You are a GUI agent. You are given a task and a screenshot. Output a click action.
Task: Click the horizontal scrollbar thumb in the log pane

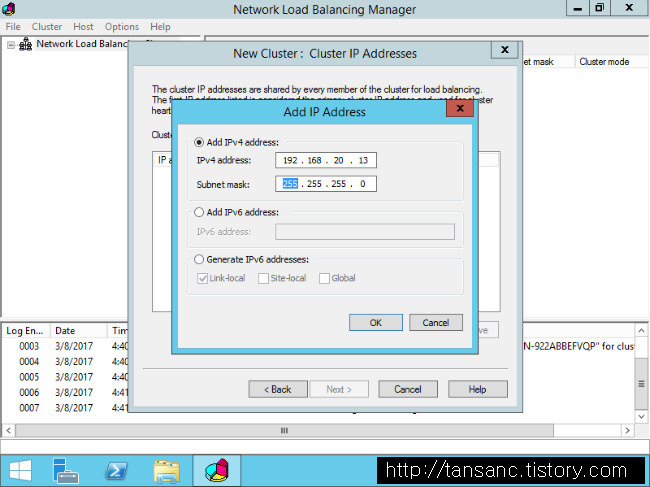coord(284,430)
